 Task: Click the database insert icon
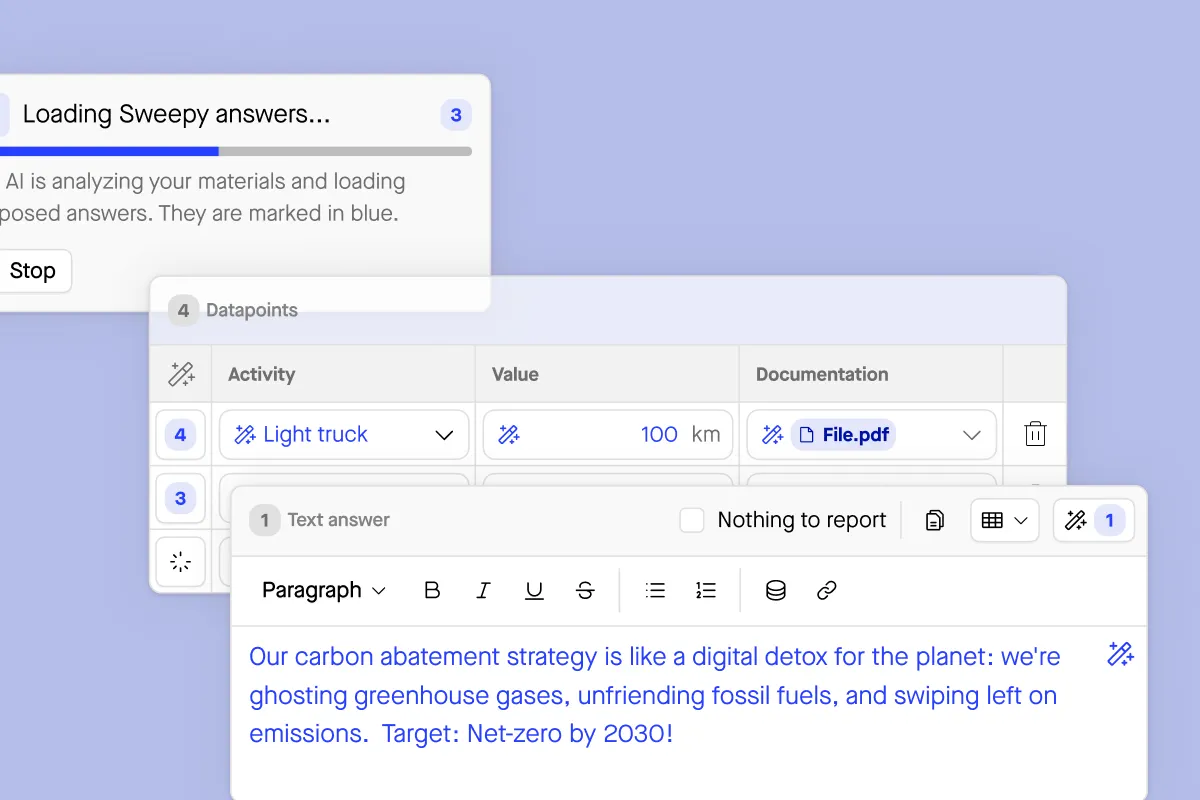[x=775, y=591]
